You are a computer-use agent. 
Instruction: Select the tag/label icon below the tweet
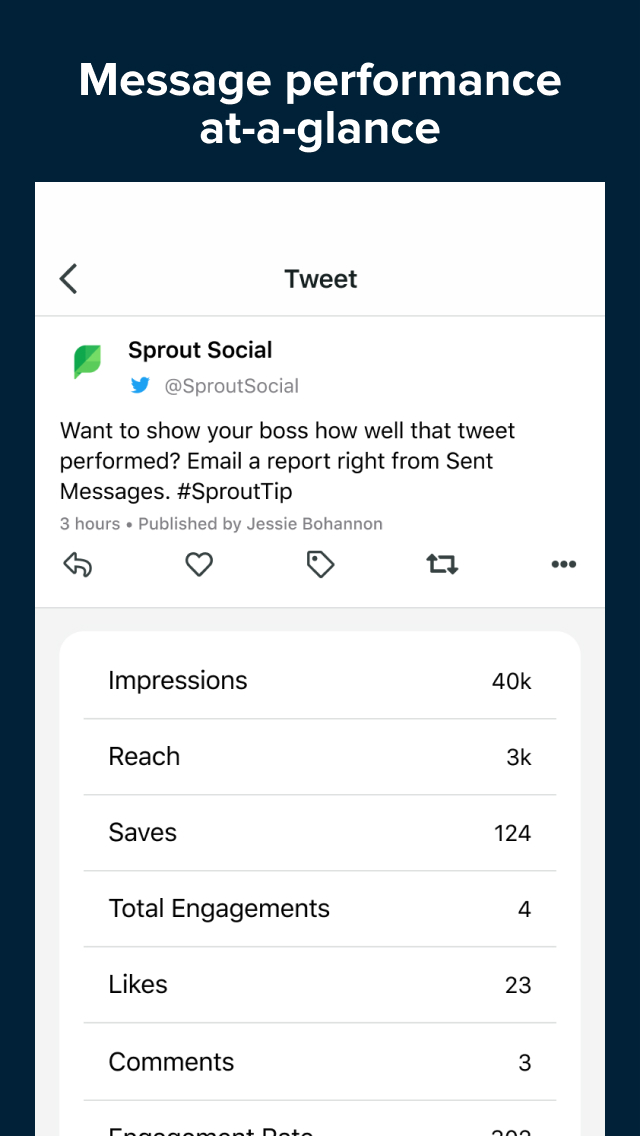point(320,565)
